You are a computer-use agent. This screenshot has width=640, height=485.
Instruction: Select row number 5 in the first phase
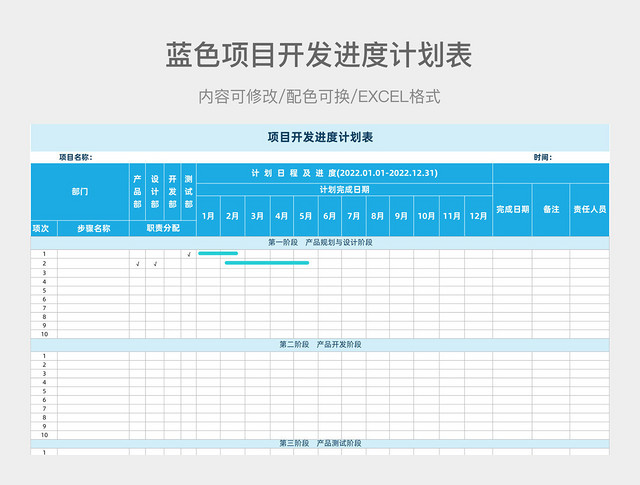pyautogui.click(x=44, y=291)
